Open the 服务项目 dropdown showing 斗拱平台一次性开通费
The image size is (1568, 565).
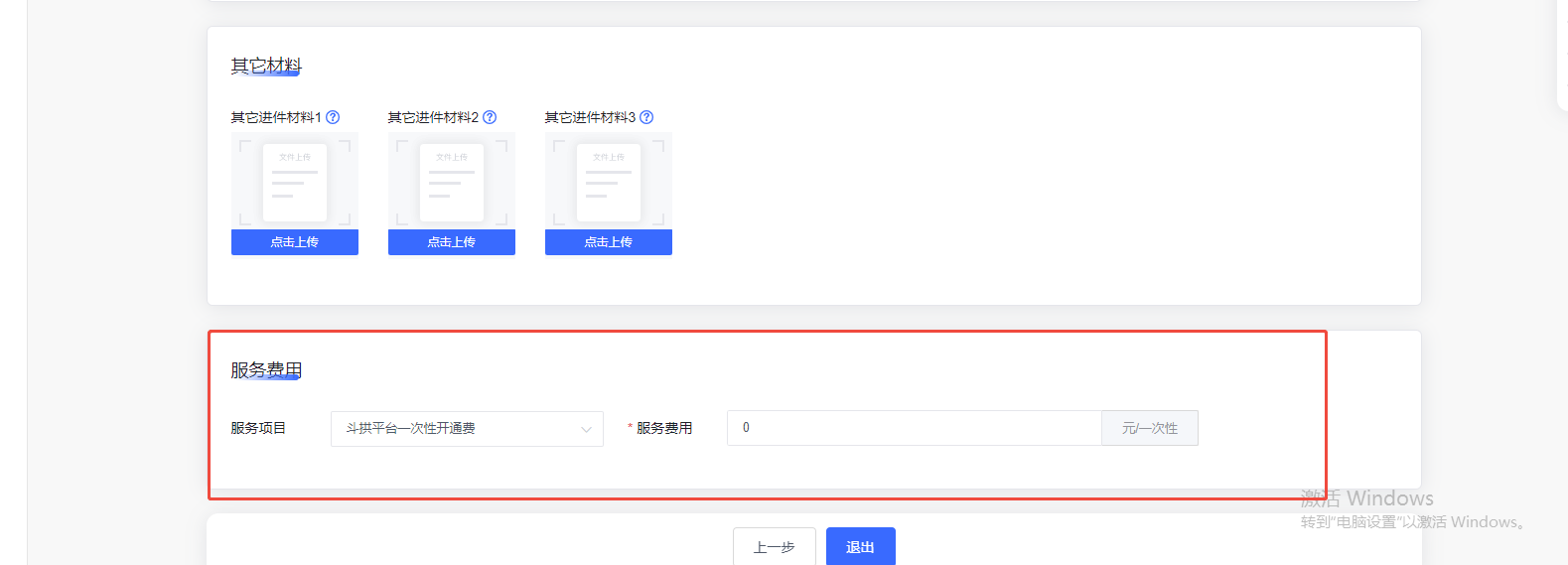tap(467, 429)
